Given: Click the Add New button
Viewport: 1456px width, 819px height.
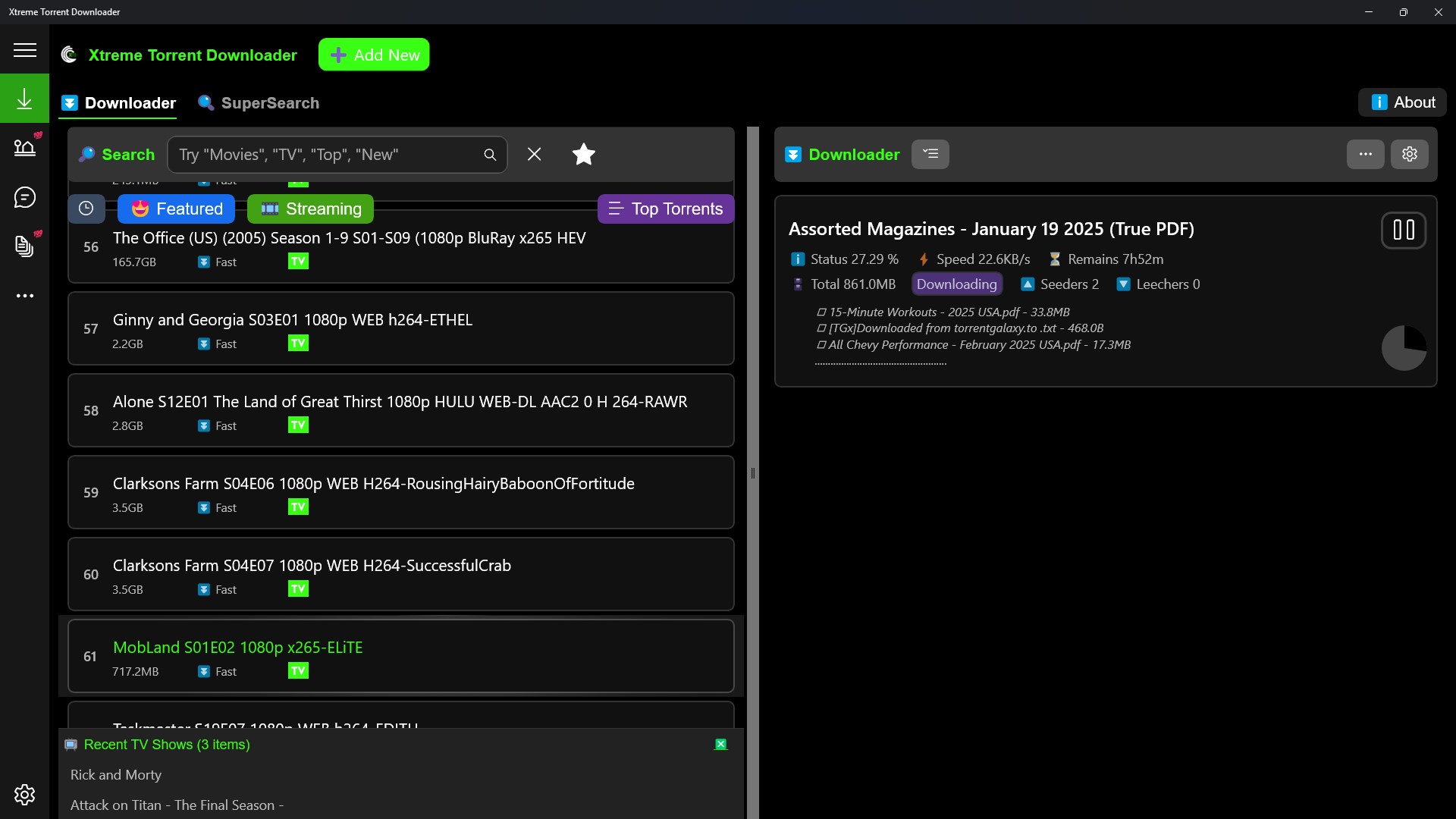Looking at the screenshot, I should tap(374, 55).
